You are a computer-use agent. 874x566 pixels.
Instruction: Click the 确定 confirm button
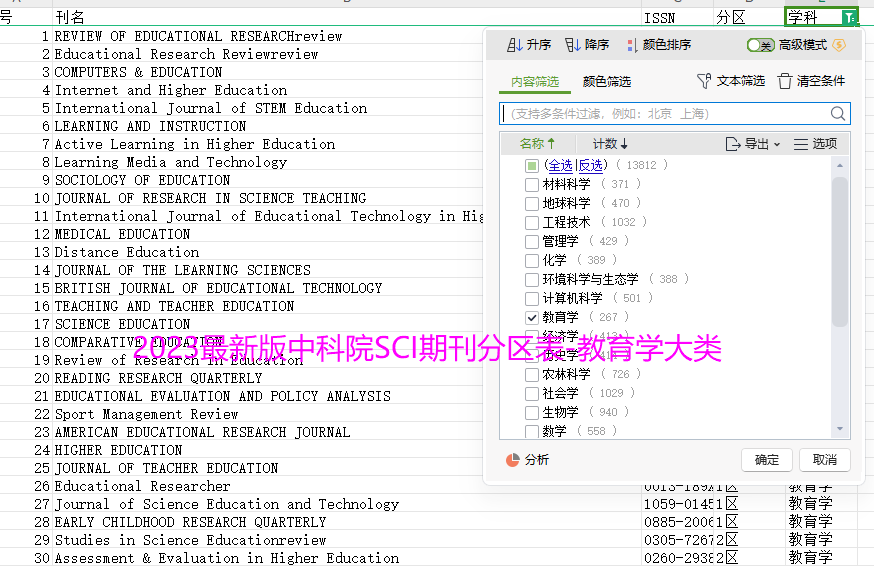click(x=767, y=460)
